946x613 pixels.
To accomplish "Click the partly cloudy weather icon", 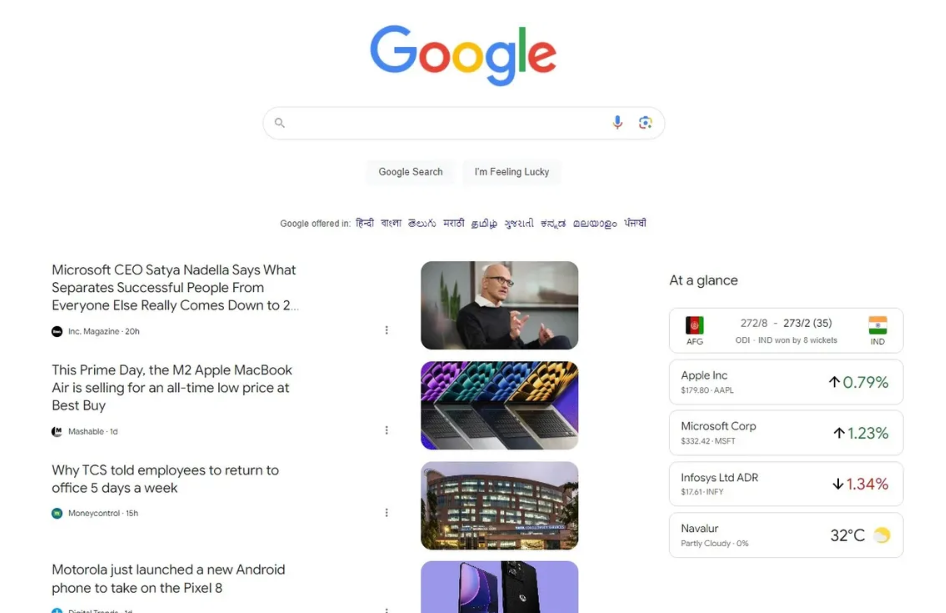I will [x=882, y=535].
